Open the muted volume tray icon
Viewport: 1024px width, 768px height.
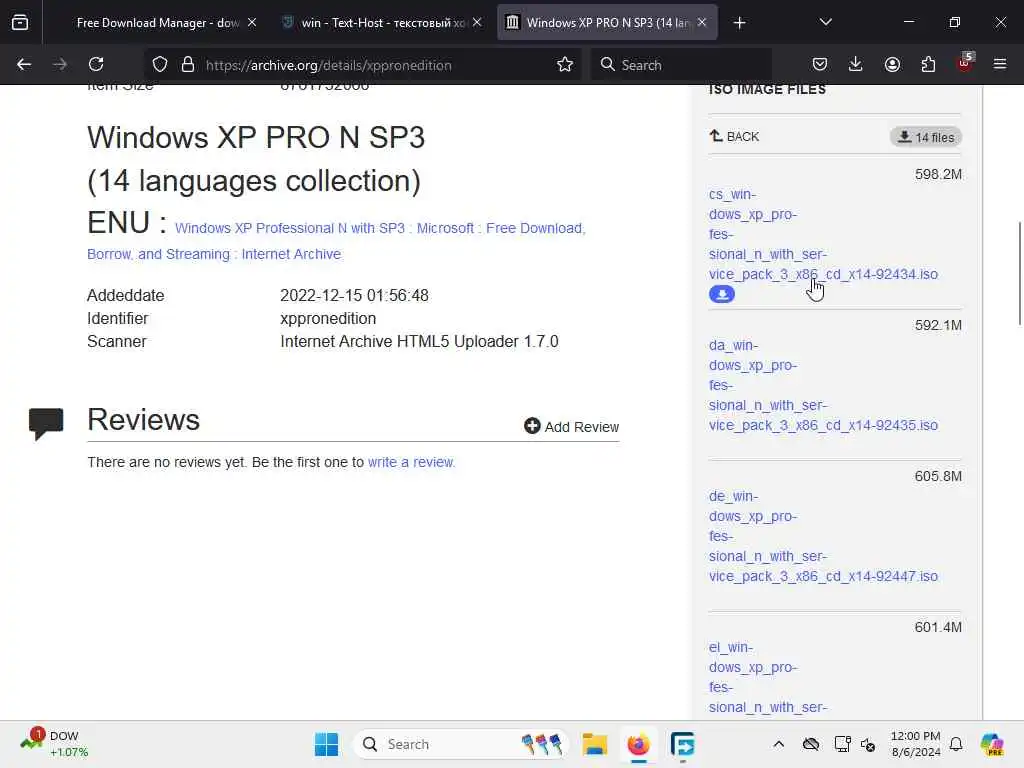(x=869, y=744)
